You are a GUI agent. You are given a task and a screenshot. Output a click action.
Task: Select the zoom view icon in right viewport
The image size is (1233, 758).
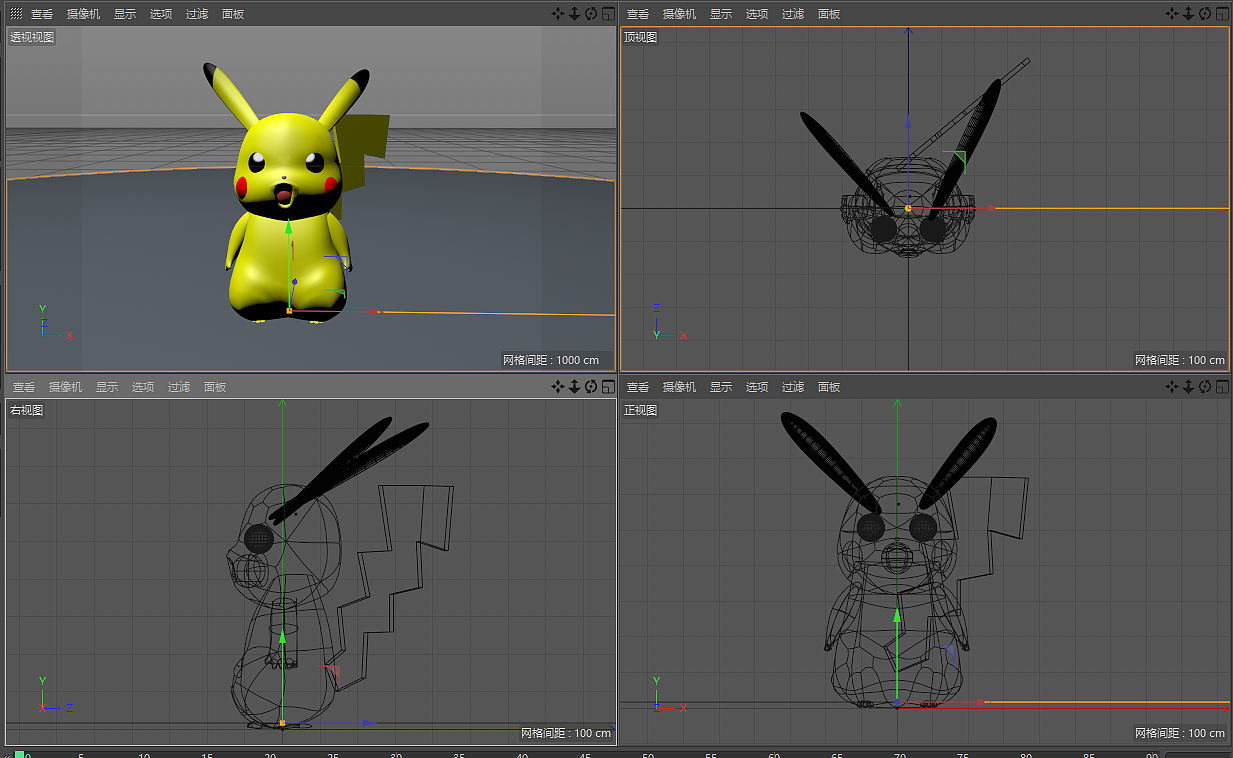pos(573,387)
